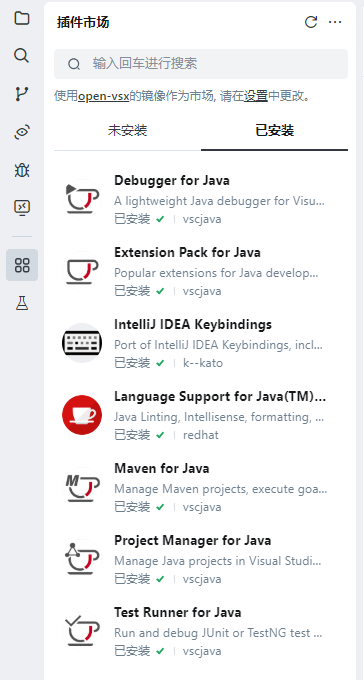Open Language Support for Java(TM) title
The width and height of the screenshot is (364, 680).
[220, 396]
